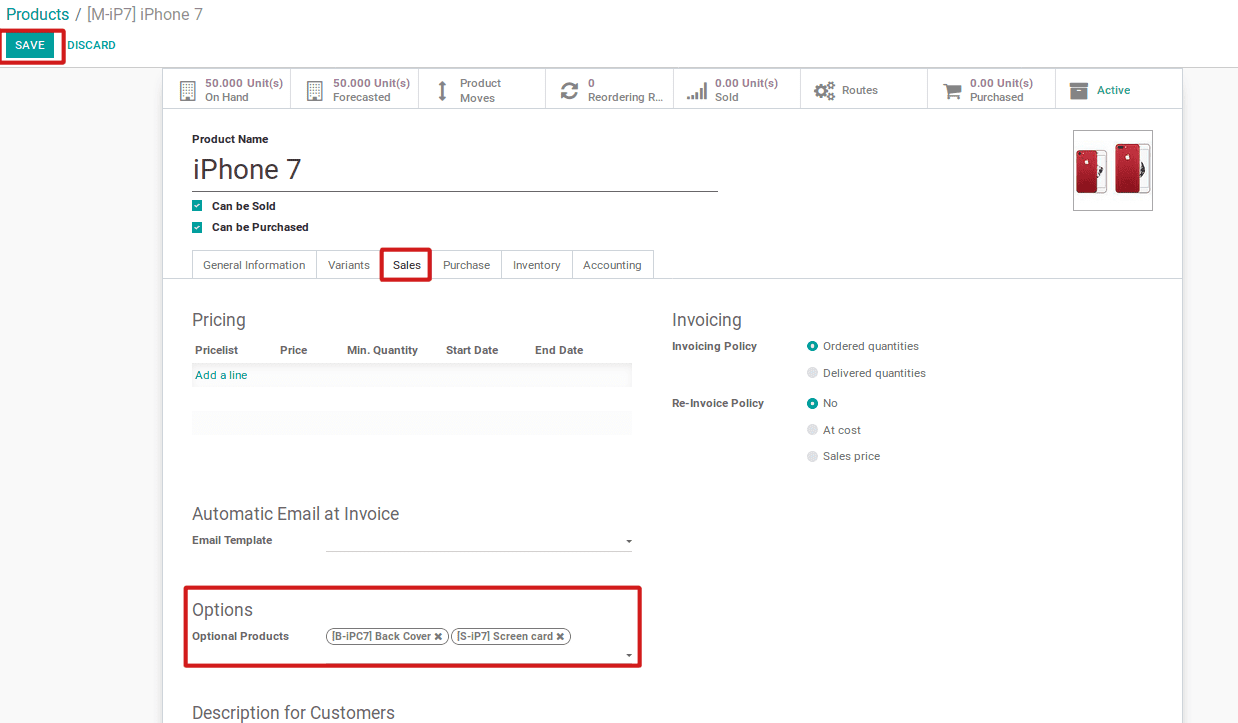This screenshot has height=723, width=1238.
Task: Click the Purchased shopping cart icon
Action: [952, 90]
